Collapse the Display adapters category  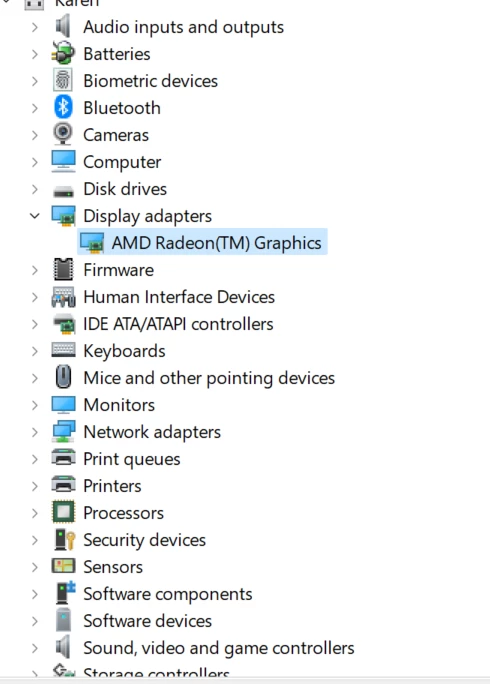pyautogui.click(x=35, y=215)
